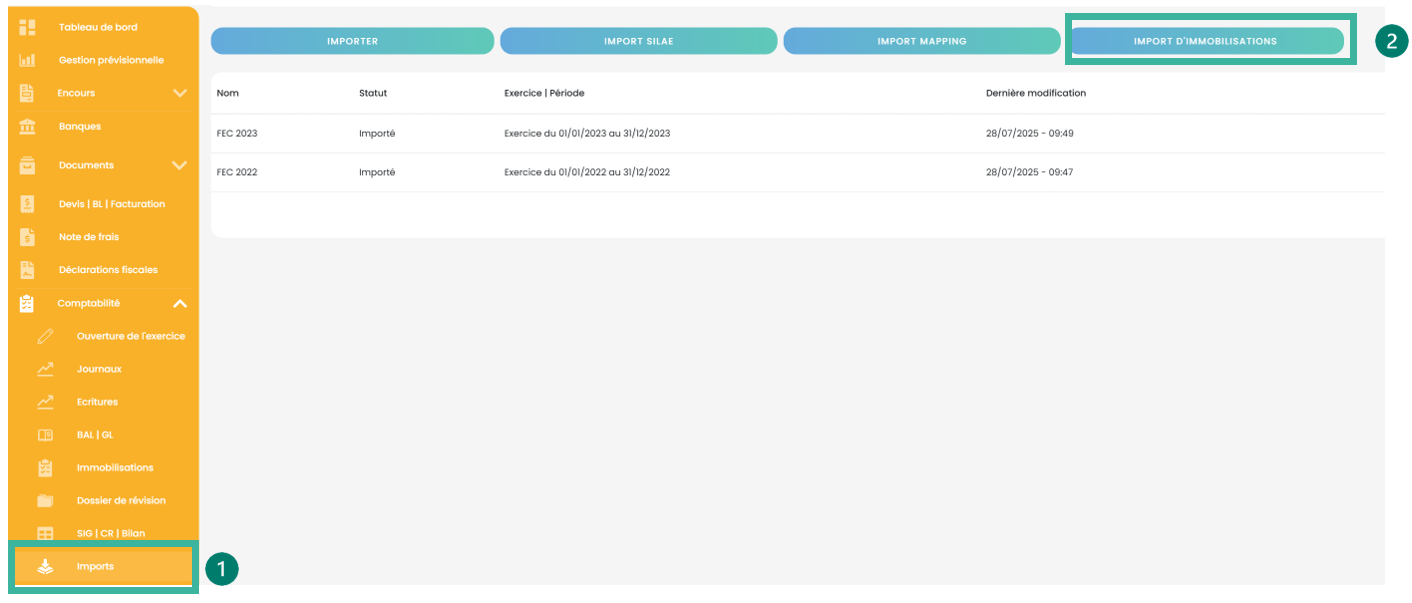1412x603 pixels.
Task: Click the Devis | BL | Facturation invoice icon
Action: (27, 204)
